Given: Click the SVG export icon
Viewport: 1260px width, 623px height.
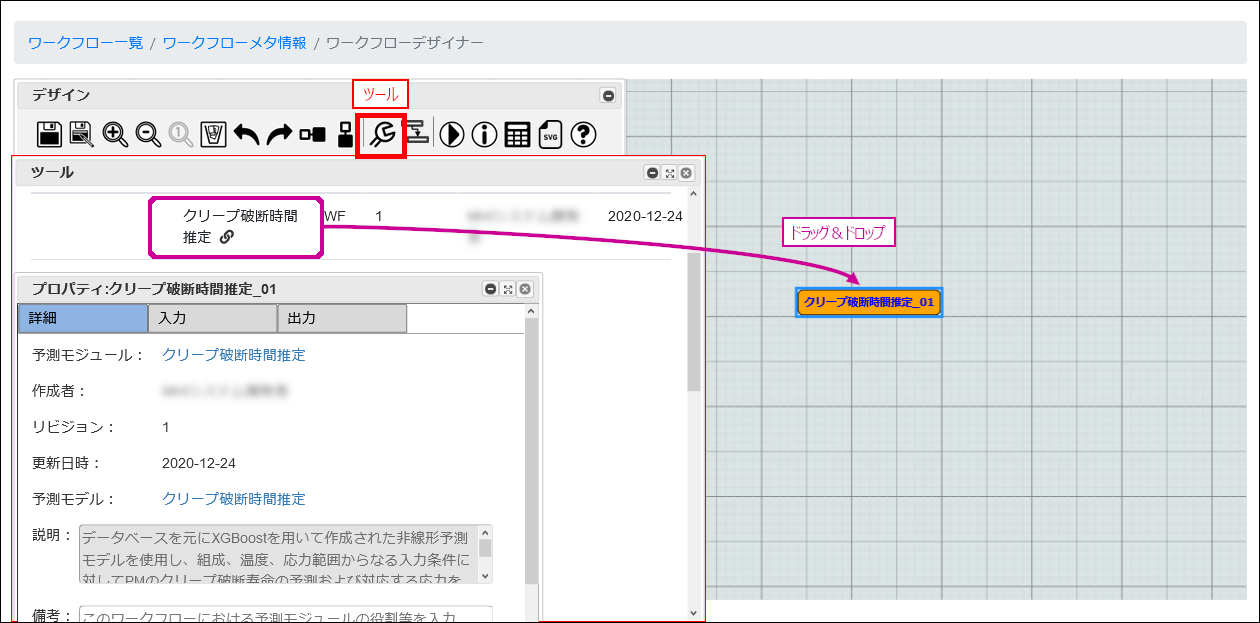Looking at the screenshot, I should coord(551,135).
